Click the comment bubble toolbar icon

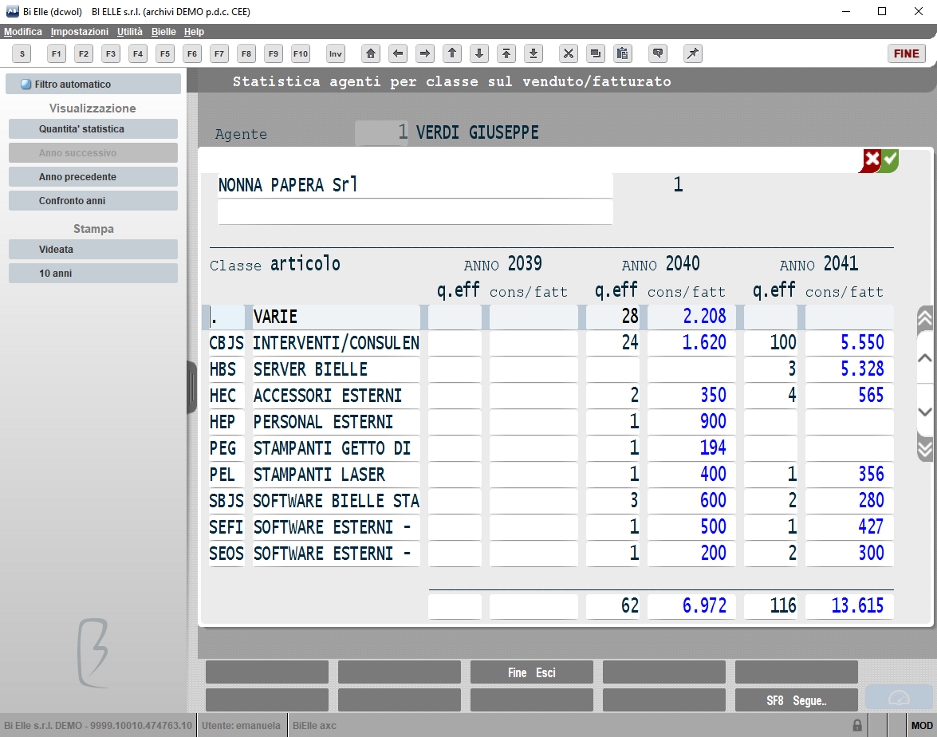(658, 54)
